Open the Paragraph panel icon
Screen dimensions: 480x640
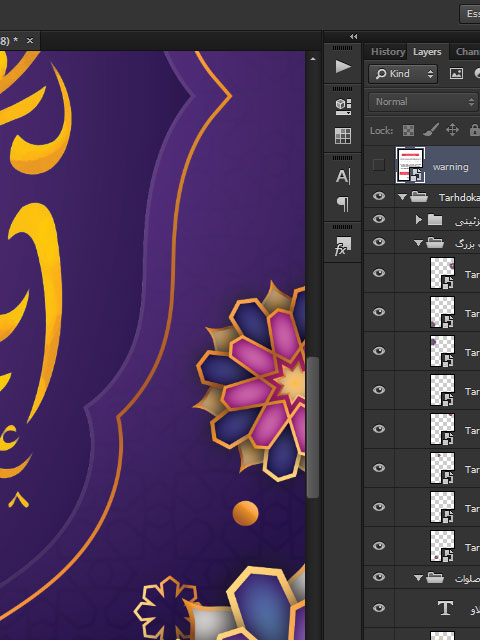coord(343,204)
